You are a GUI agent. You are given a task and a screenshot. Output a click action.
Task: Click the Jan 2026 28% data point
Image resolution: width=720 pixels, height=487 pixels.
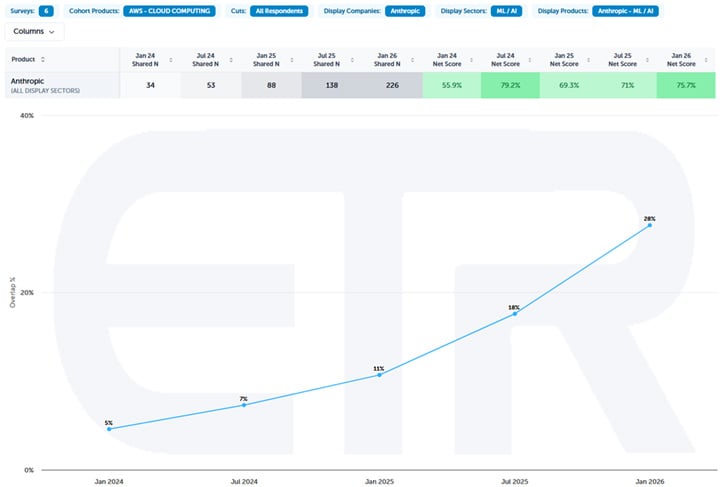pyautogui.click(x=650, y=225)
